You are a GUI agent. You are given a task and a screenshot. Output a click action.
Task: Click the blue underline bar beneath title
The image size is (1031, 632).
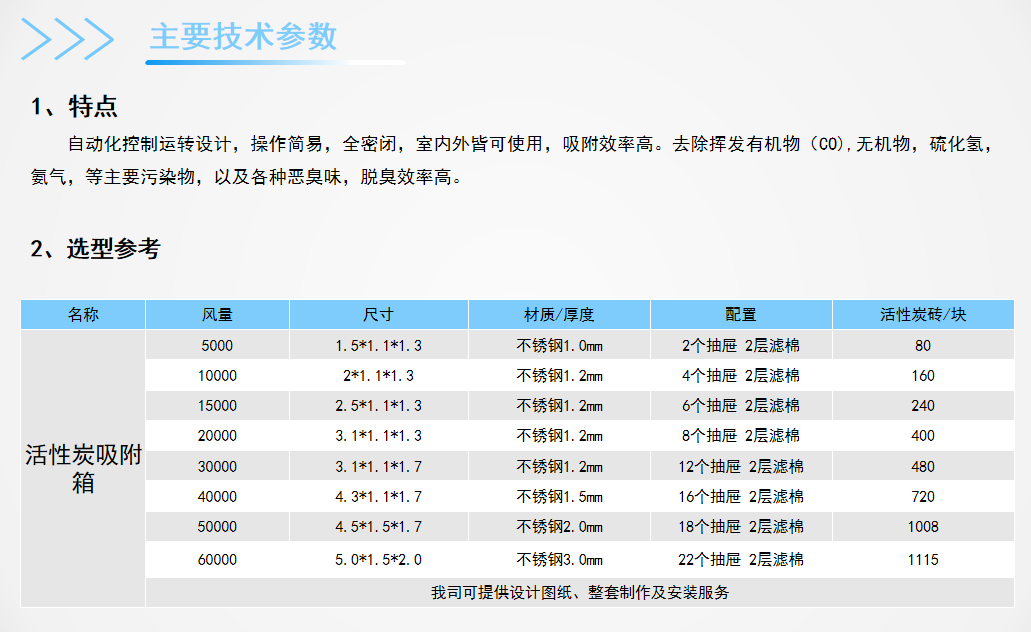[x=275, y=62]
